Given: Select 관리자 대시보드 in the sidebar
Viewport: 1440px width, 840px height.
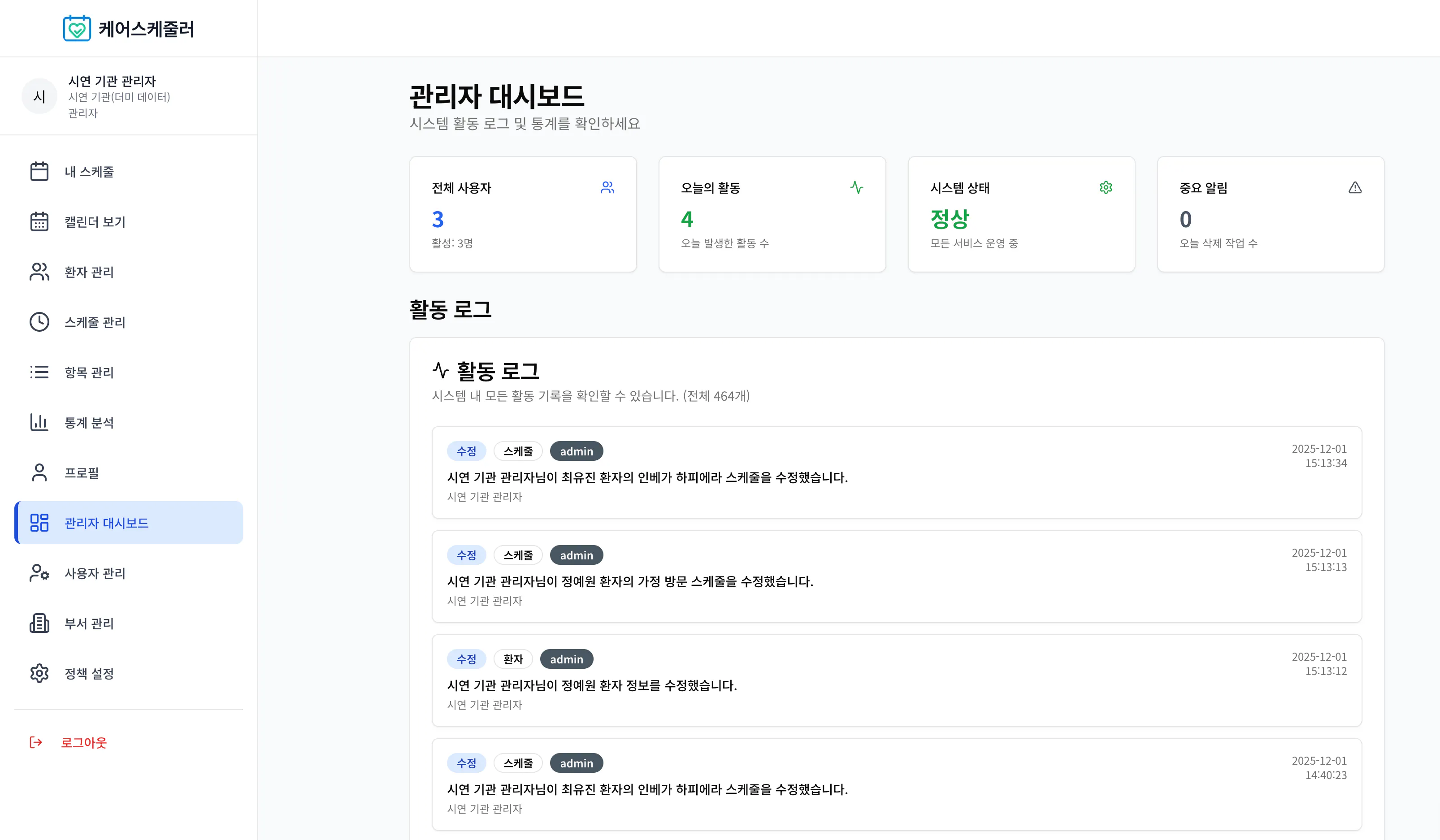Looking at the screenshot, I should point(106,523).
